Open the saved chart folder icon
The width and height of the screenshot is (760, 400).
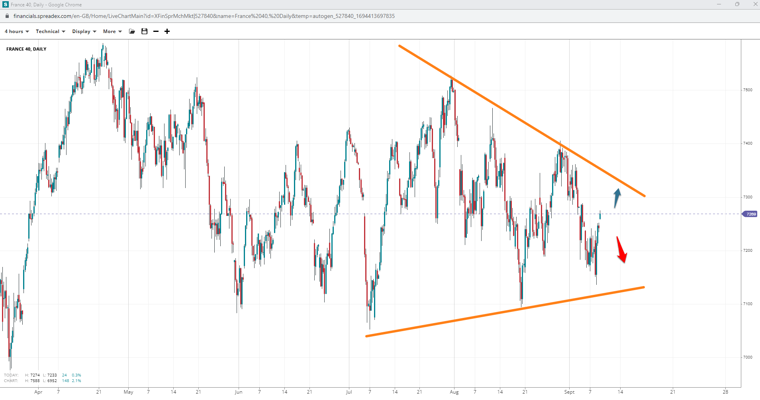(x=132, y=31)
